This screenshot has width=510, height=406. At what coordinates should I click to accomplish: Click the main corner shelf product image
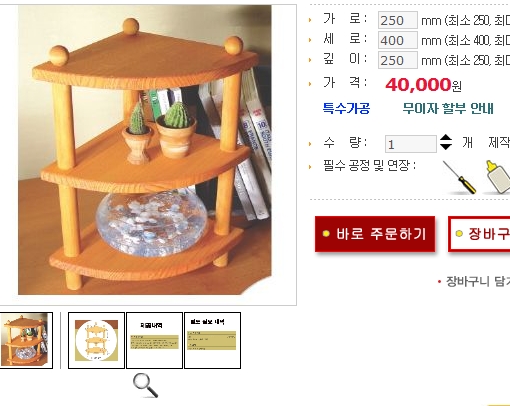click(x=145, y=150)
